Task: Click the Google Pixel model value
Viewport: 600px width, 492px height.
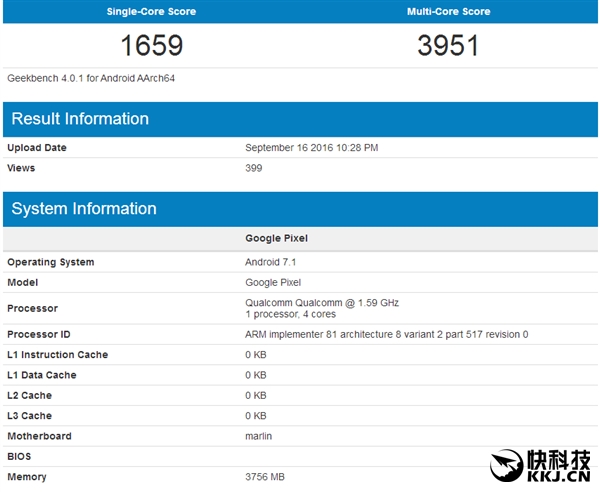Action: tap(274, 283)
